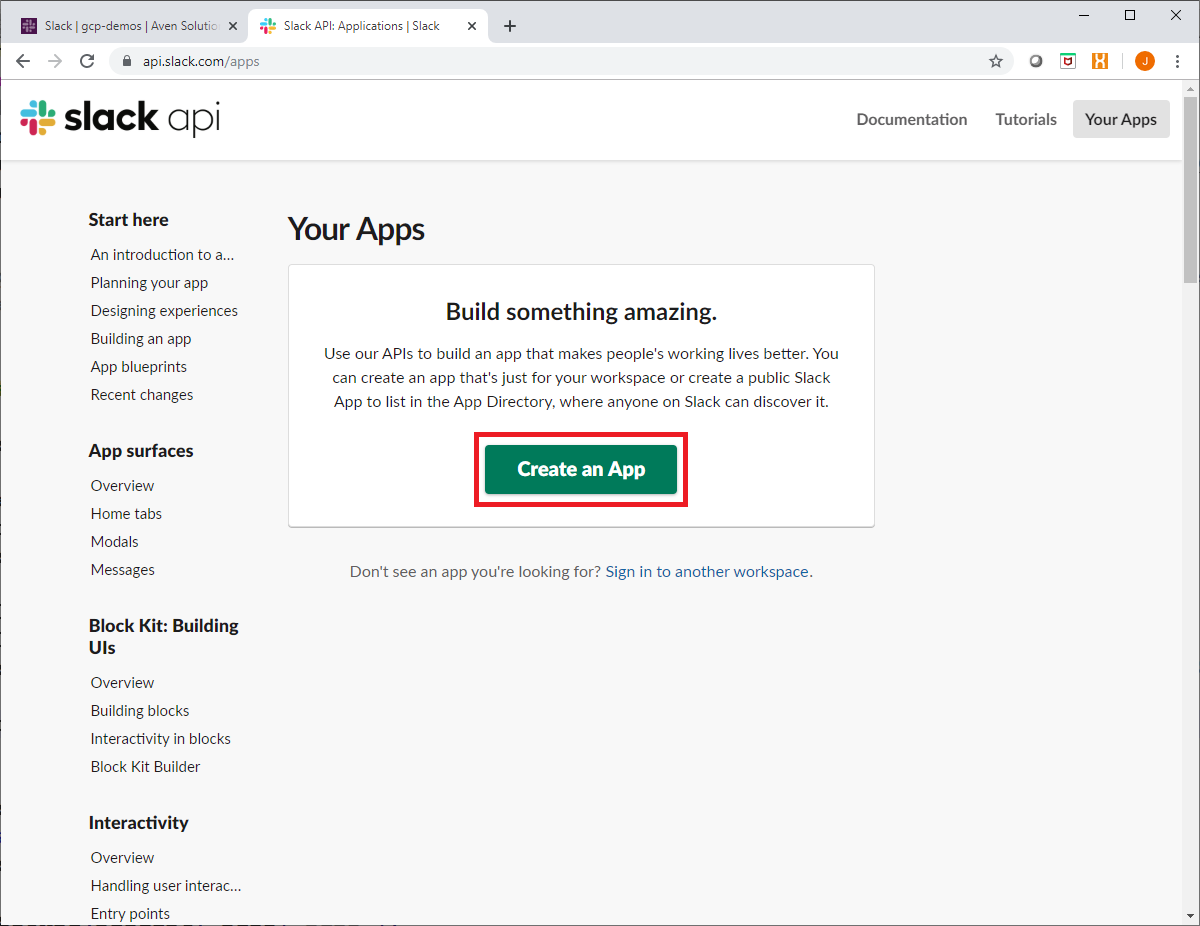This screenshot has width=1200, height=926.
Task: Open An introduction to a... link
Action: coord(162,255)
